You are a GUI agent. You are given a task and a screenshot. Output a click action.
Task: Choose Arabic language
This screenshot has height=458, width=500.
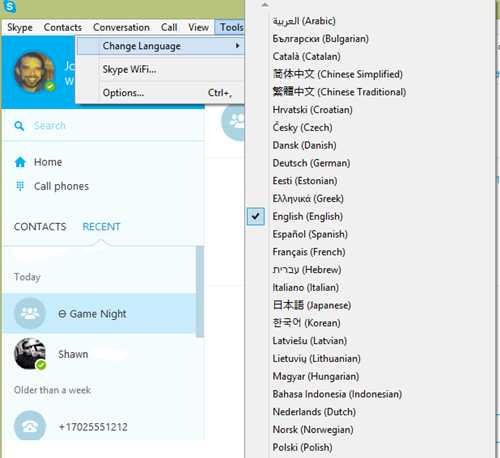point(304,21)
